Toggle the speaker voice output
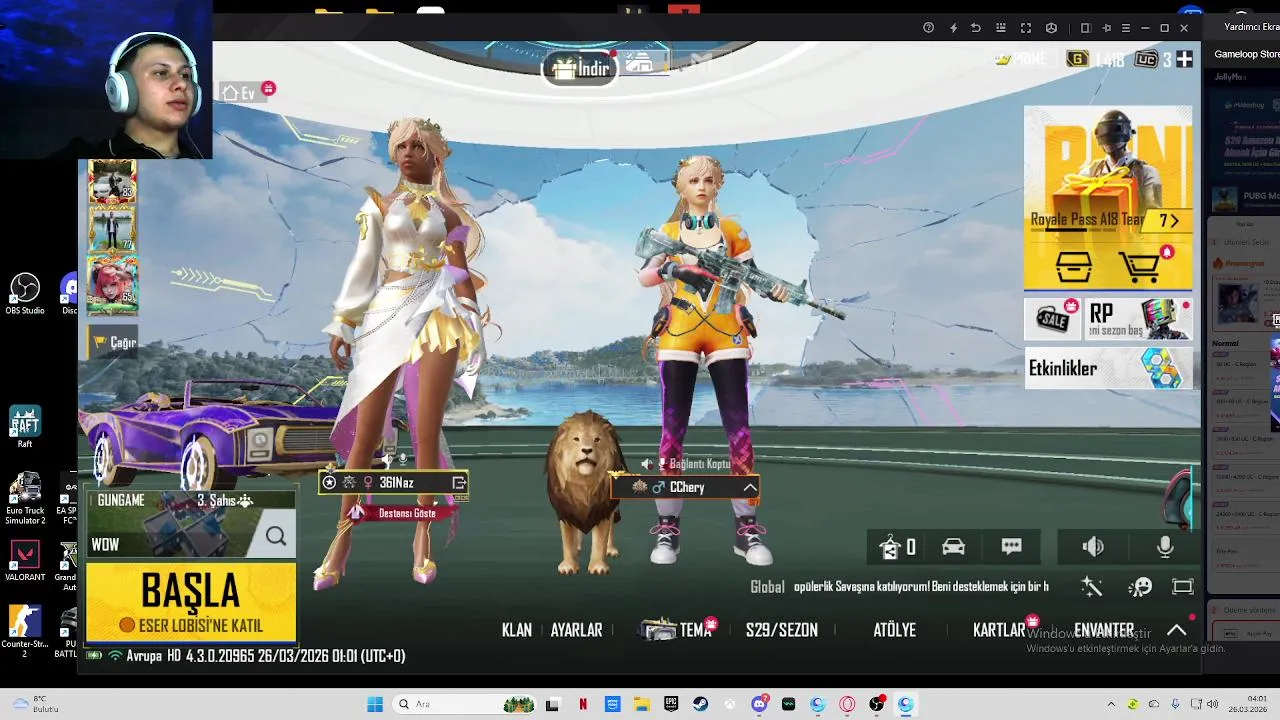The height and width of the screenshot is (720, 1280). pos(1093,547)
